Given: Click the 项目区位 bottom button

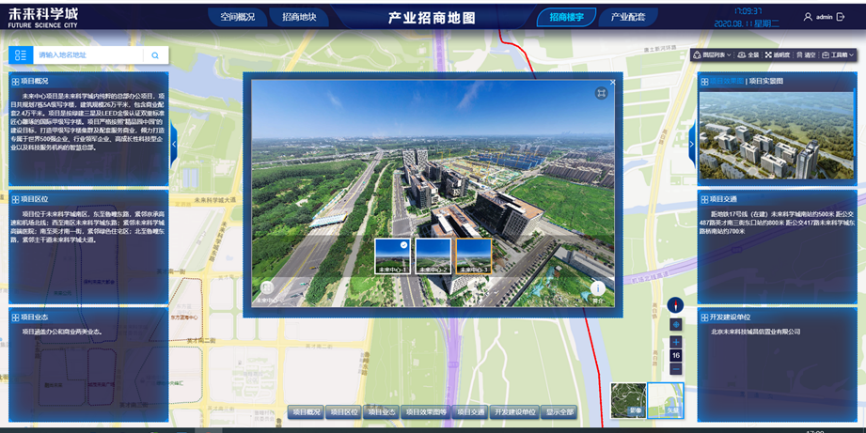Looking at the screenshot, I should [344, 412].
